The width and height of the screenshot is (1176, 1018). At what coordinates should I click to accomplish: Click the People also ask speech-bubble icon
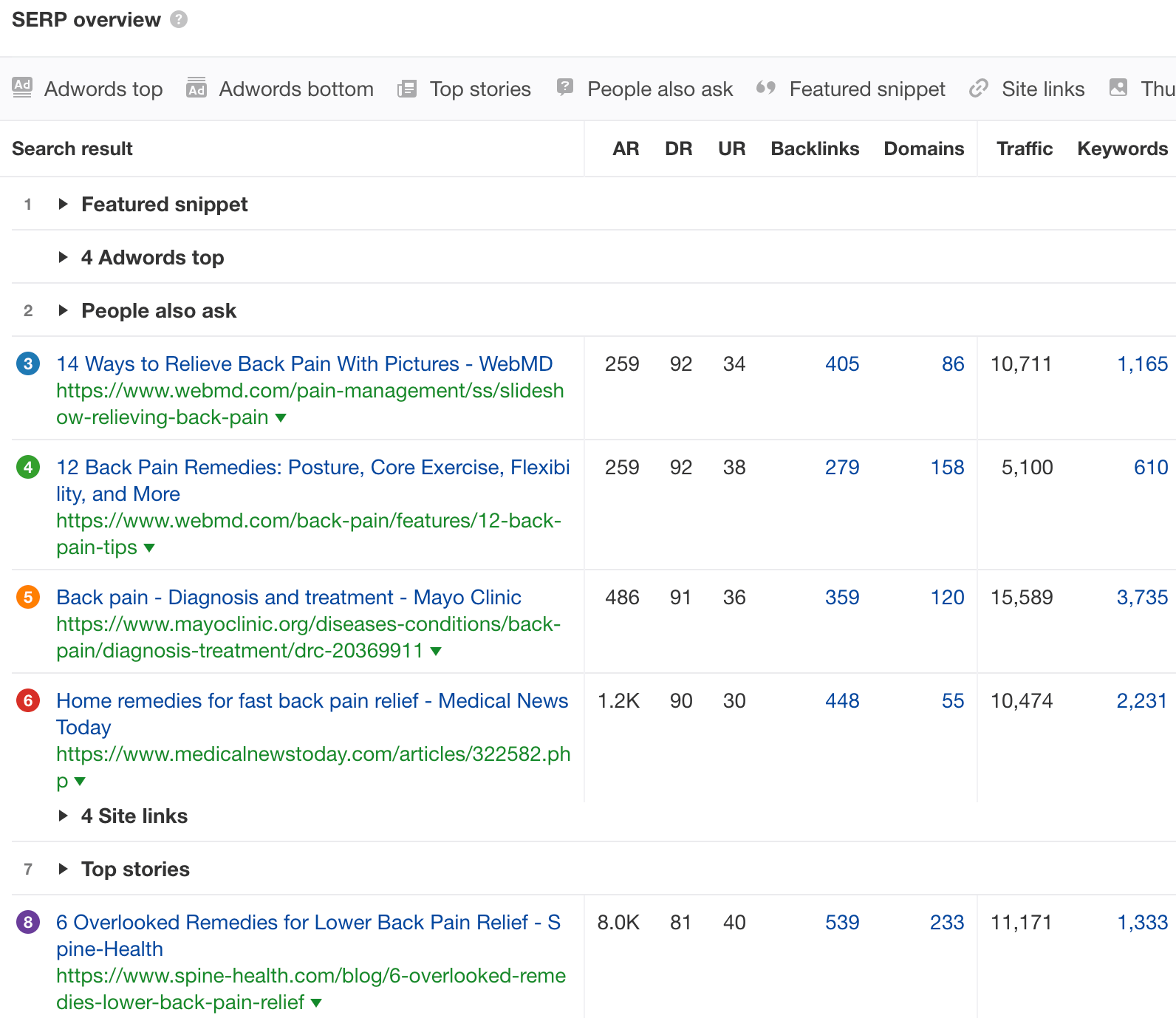tap(565, 88)
